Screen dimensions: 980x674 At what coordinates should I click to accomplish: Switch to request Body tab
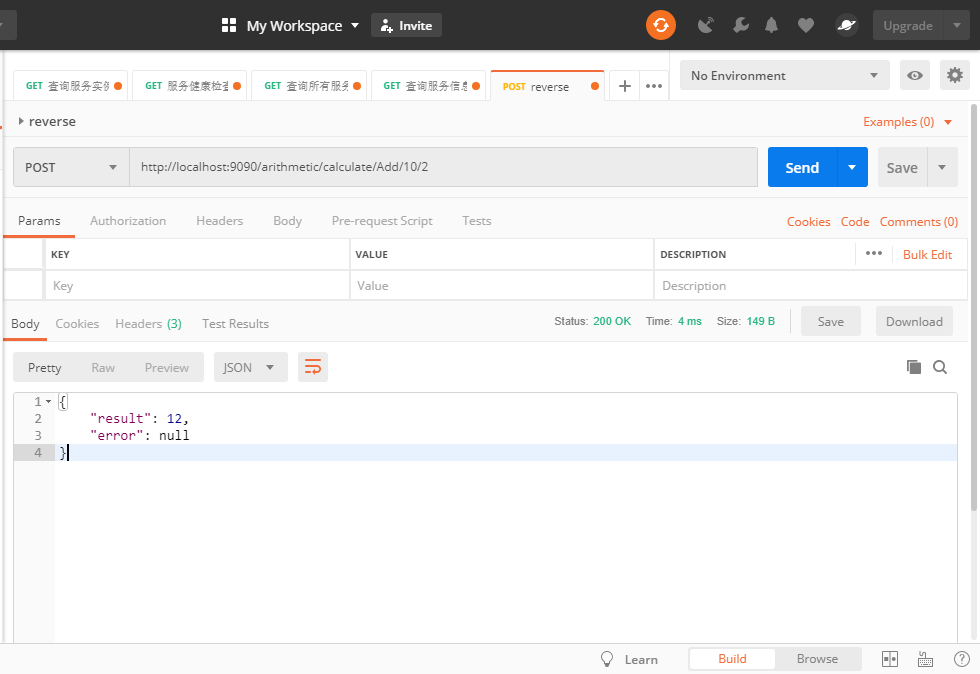coord(288,221)
